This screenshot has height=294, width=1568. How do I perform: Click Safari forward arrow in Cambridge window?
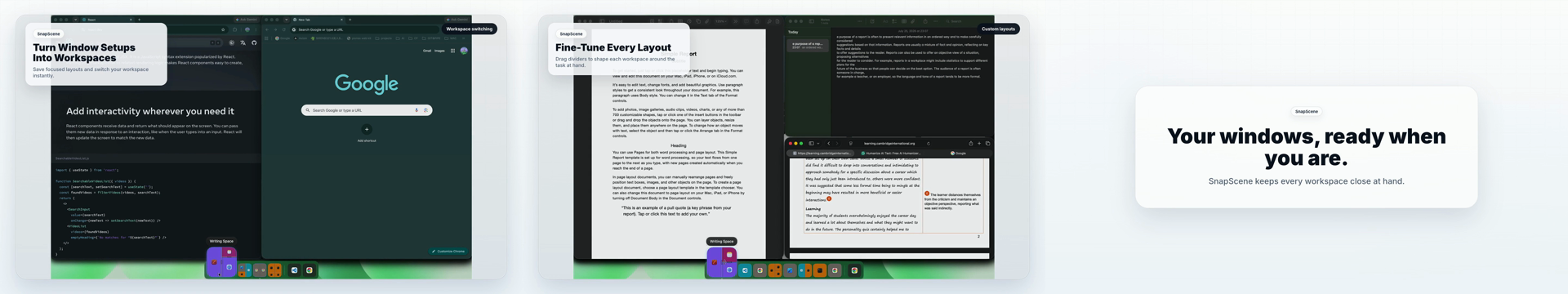838,143
